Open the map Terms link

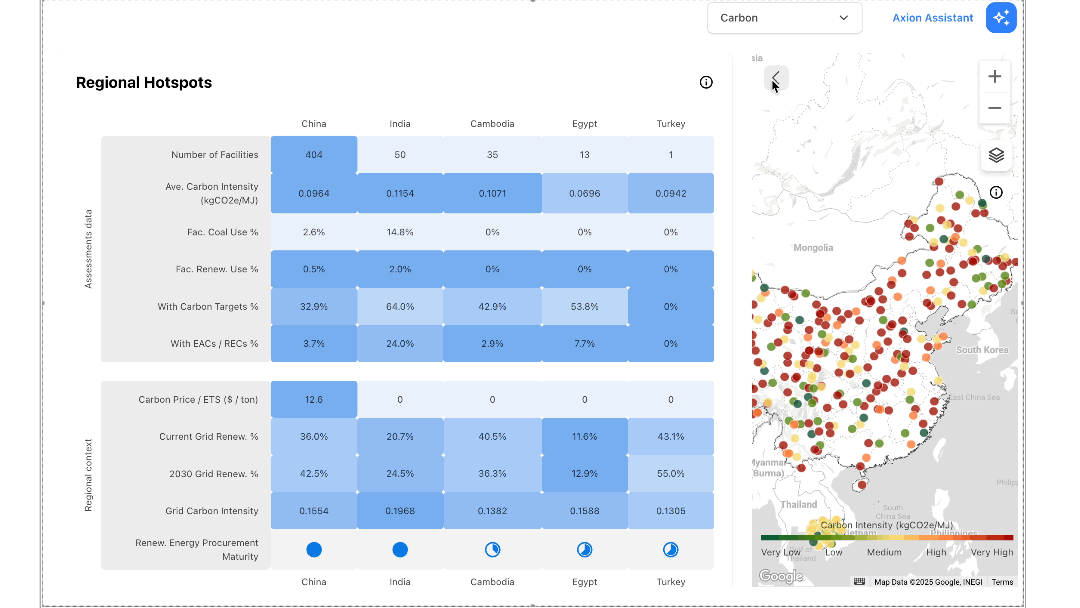(x=1002, y=582)
